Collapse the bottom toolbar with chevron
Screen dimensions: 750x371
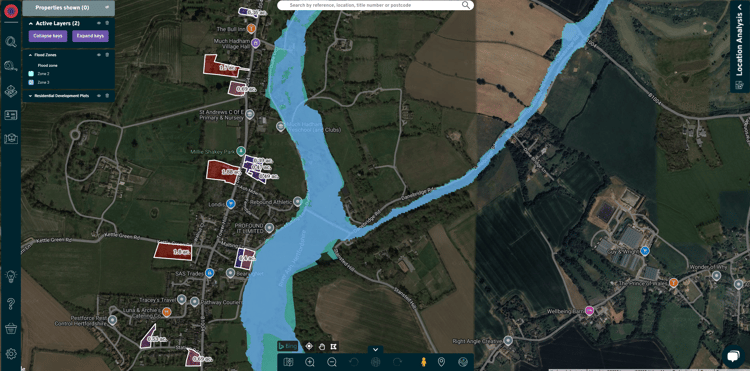click(x=375, y=349)
